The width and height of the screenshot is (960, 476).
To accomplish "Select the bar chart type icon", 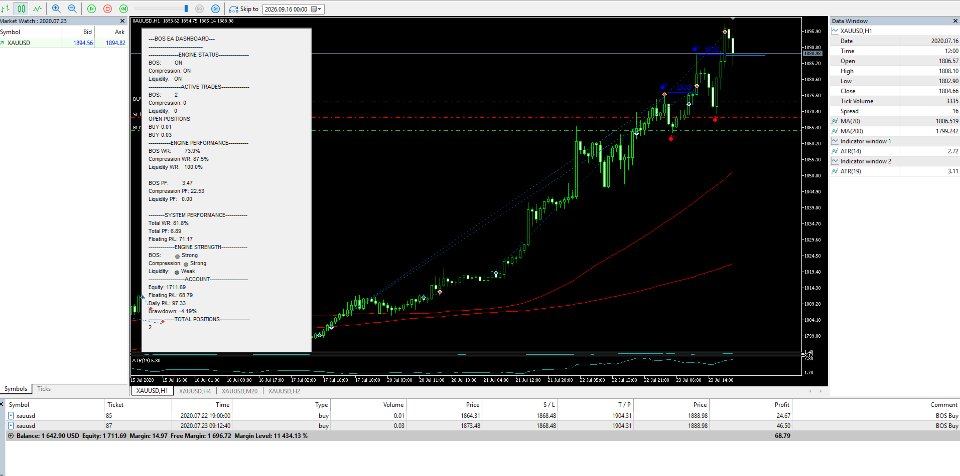I will tap(6, 9).
